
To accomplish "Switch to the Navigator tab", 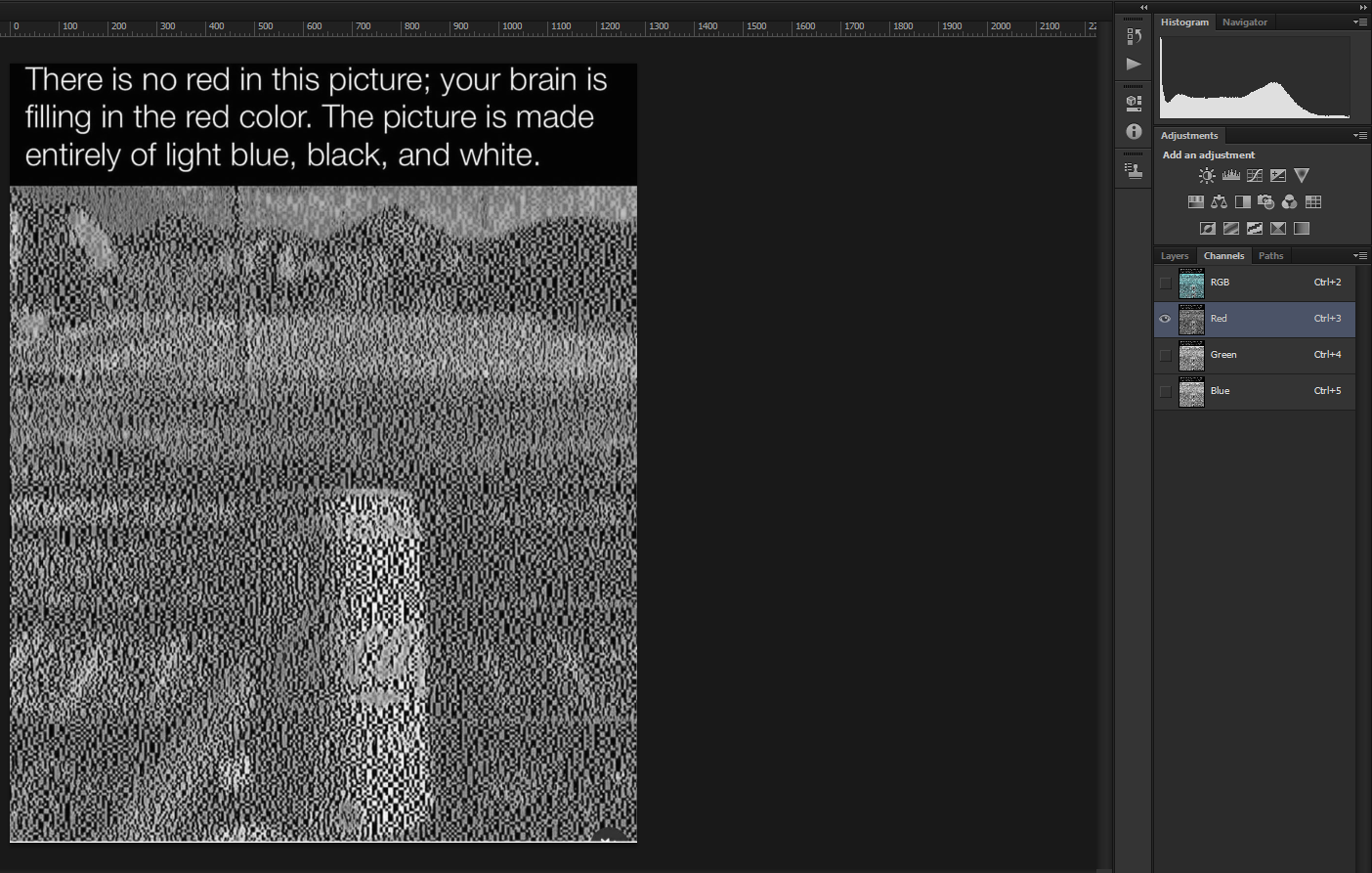I will (1245, 22).
